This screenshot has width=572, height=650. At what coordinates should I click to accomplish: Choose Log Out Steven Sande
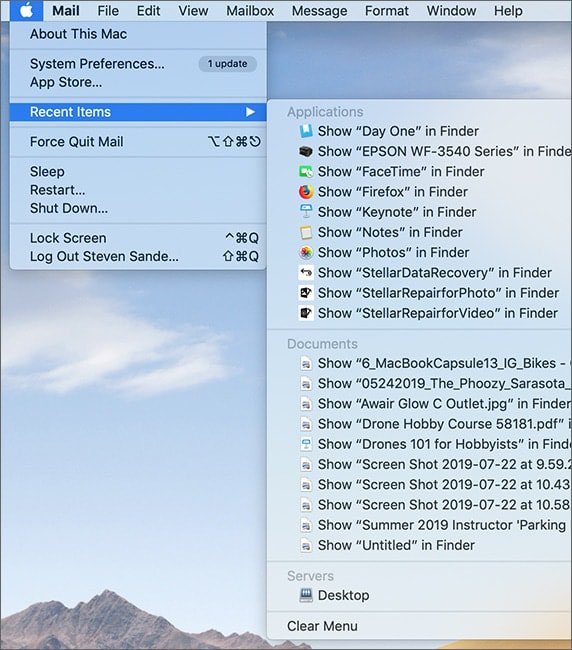[138, 256]
